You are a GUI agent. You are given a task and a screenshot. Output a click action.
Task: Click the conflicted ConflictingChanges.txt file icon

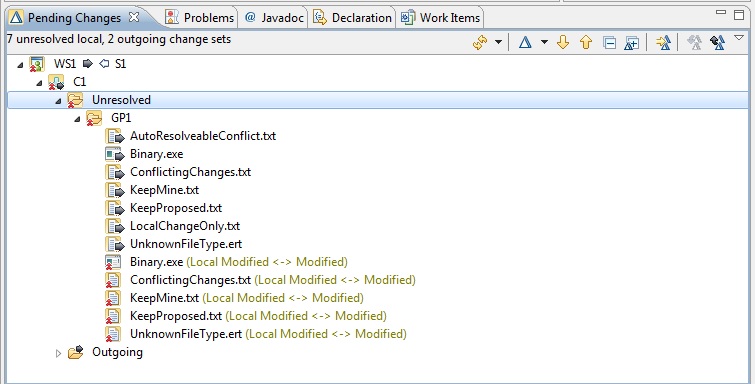(113, 280)
